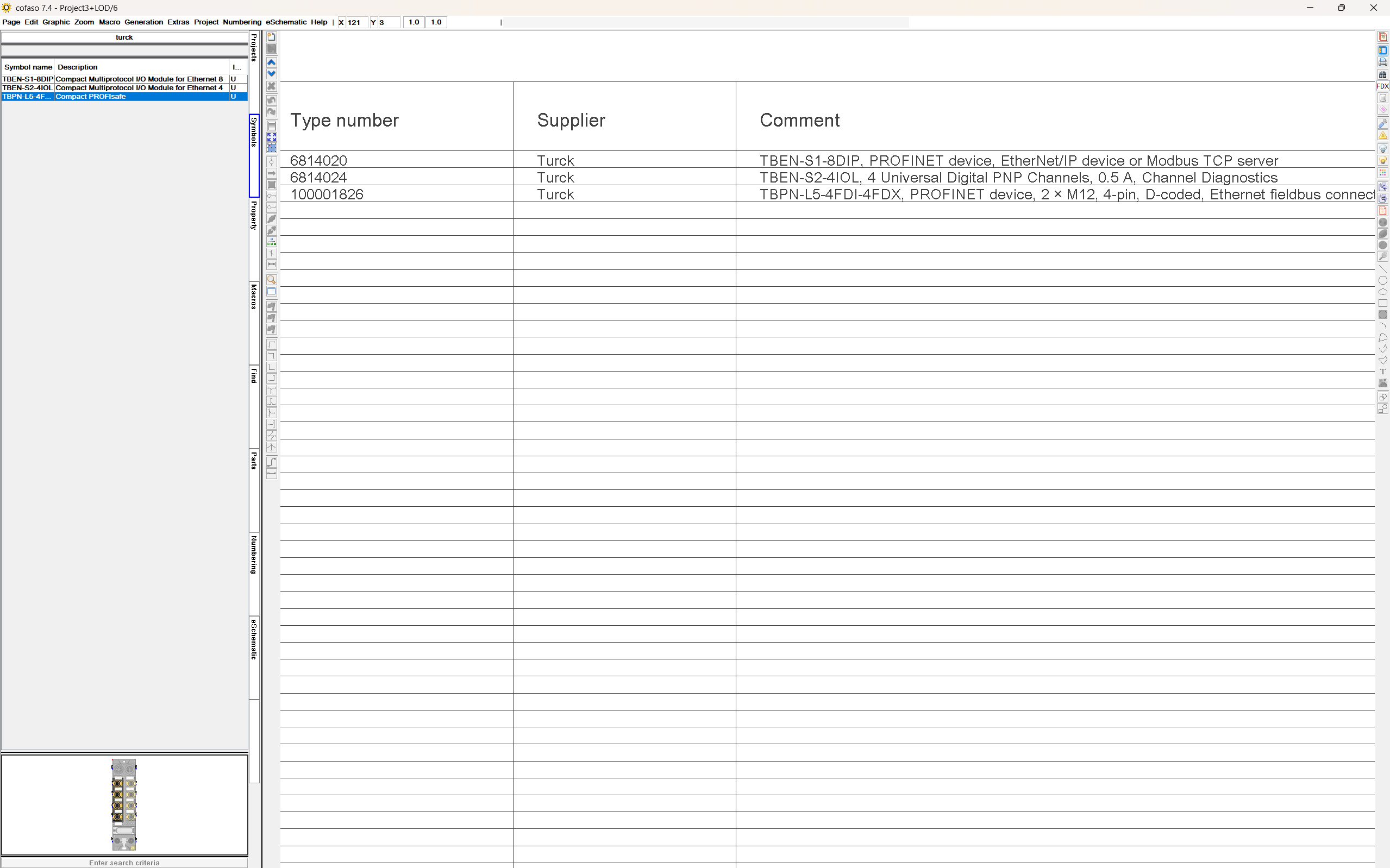
Task: Click the binoculars search icon
Action: click(x=1382, y=74)
